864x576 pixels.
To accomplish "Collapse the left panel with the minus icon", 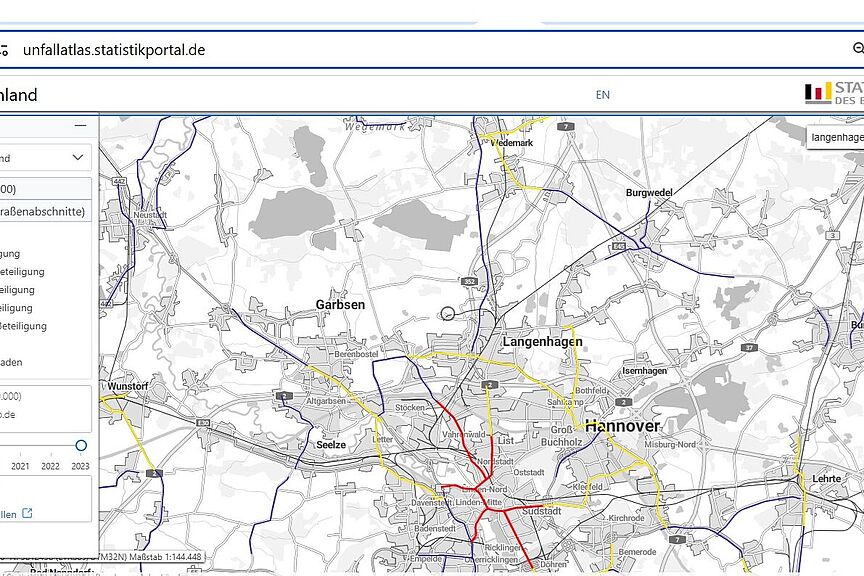I will [80, 125].
